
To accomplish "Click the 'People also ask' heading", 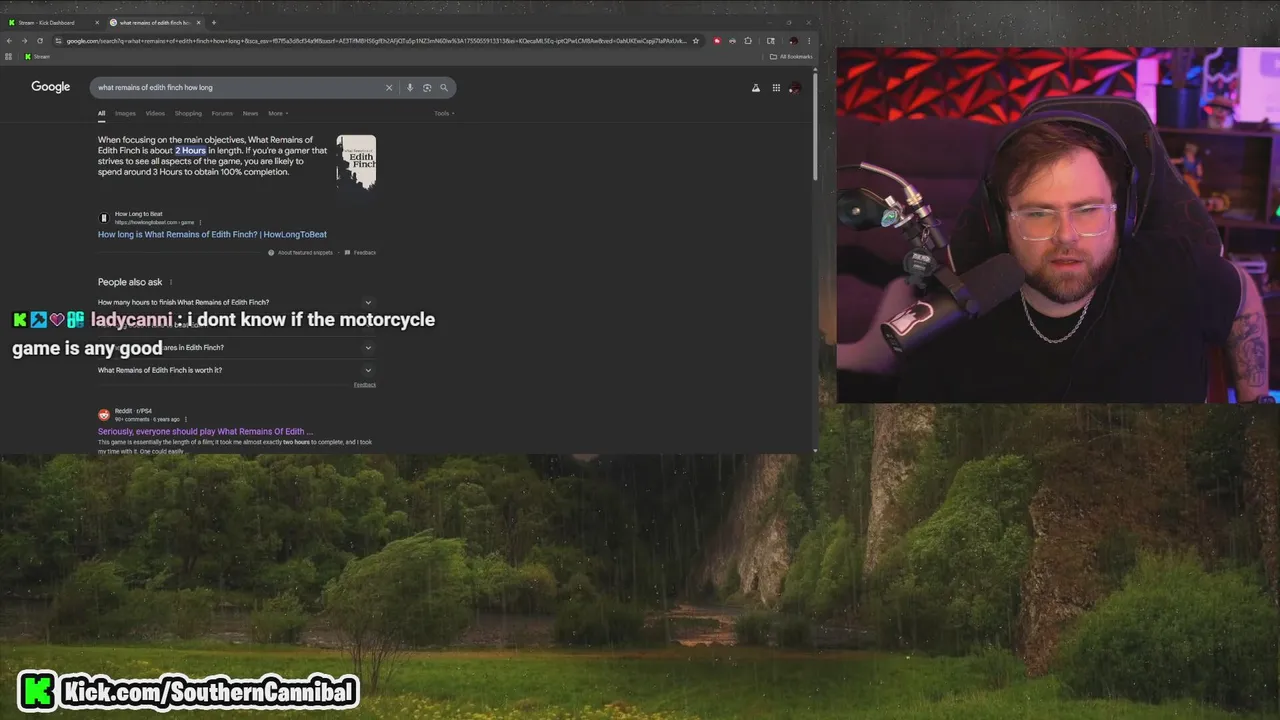I will coord(130,282).
